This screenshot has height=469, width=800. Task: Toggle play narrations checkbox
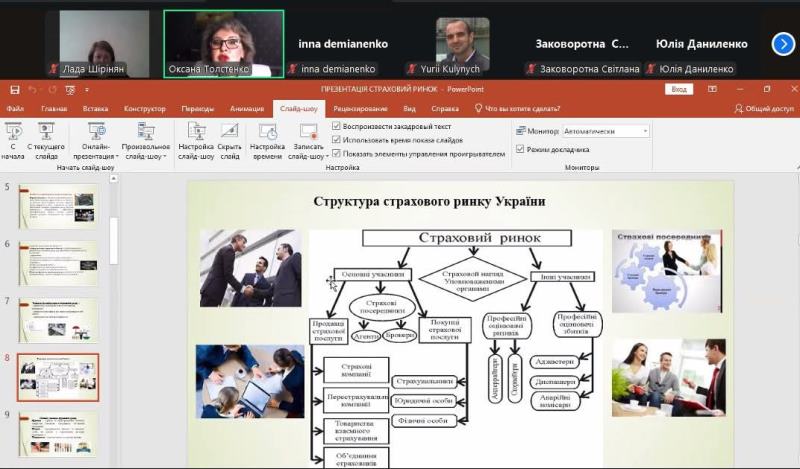tap(336, 126)
